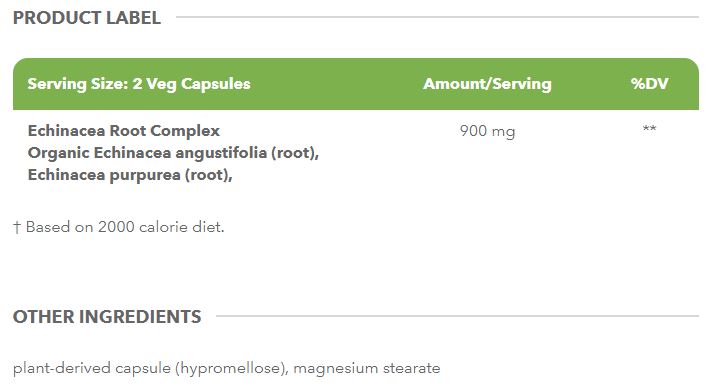Click the word angustifolia in the ingredient list
The width and height of the screenshot is (709, 389).
point(221,153)
